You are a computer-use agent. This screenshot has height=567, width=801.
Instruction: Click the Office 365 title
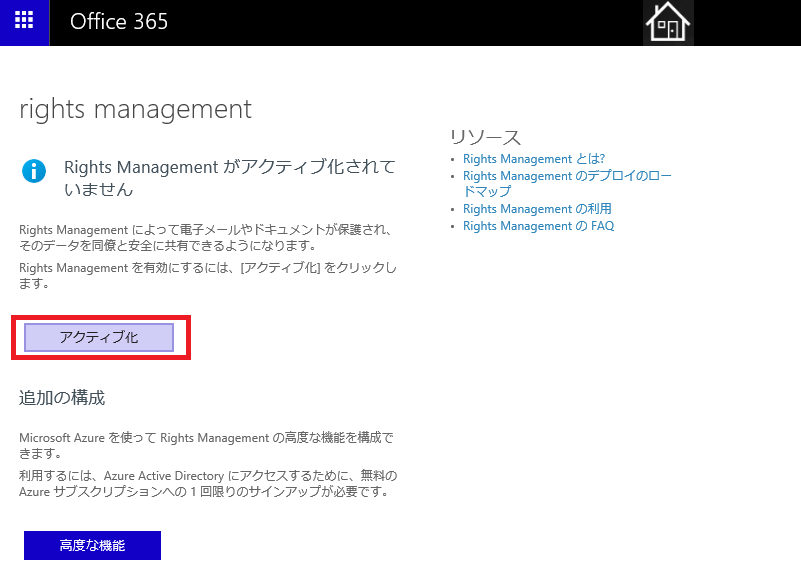click(x=119, y=21)
